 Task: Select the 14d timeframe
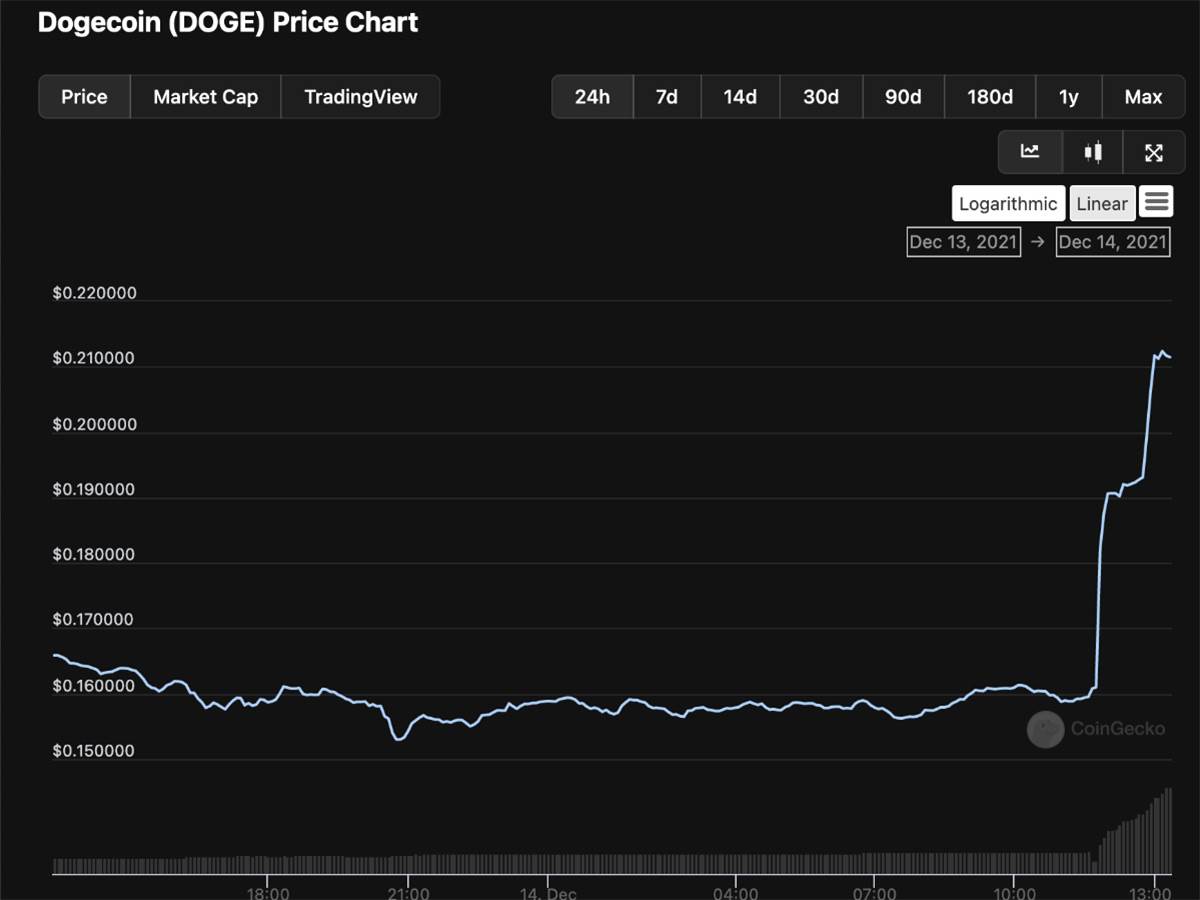[x=740, y=96]
